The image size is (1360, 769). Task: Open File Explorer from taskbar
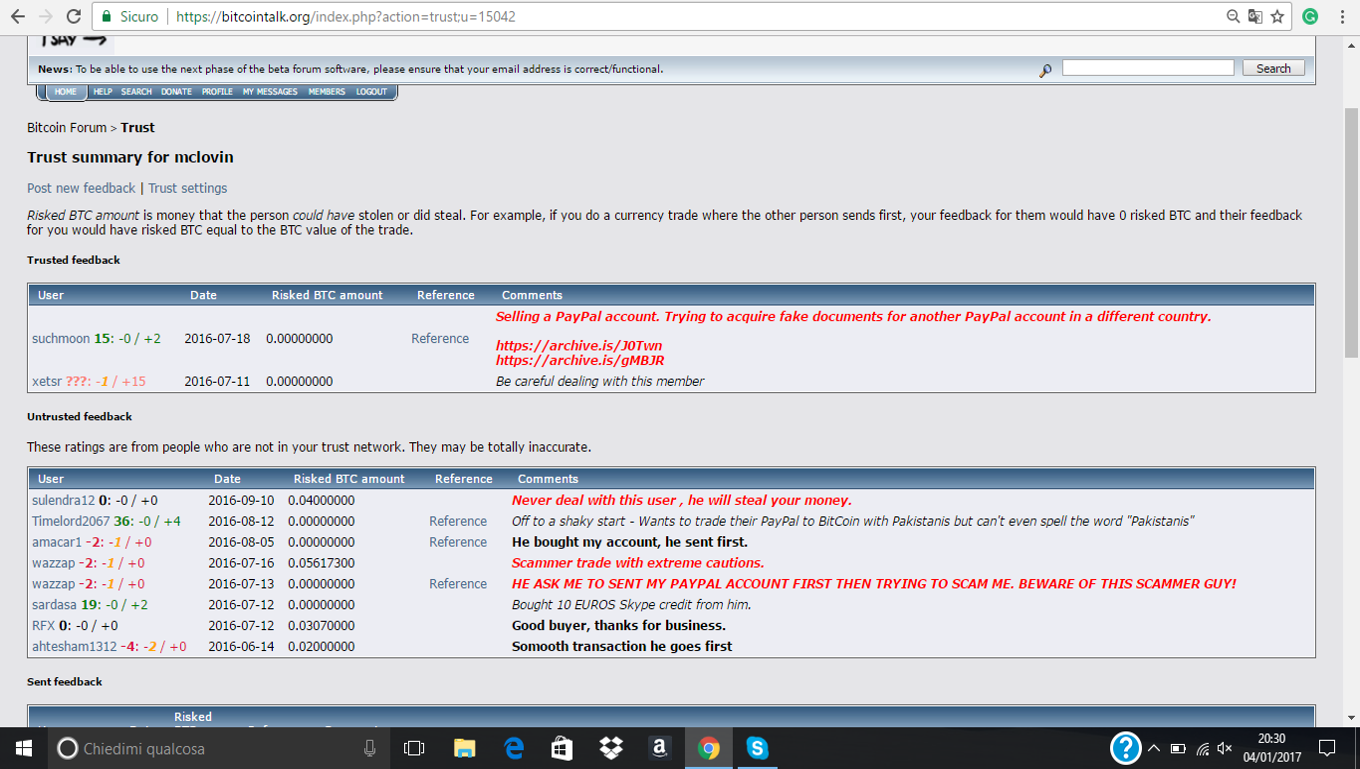[x=464, y=748]
